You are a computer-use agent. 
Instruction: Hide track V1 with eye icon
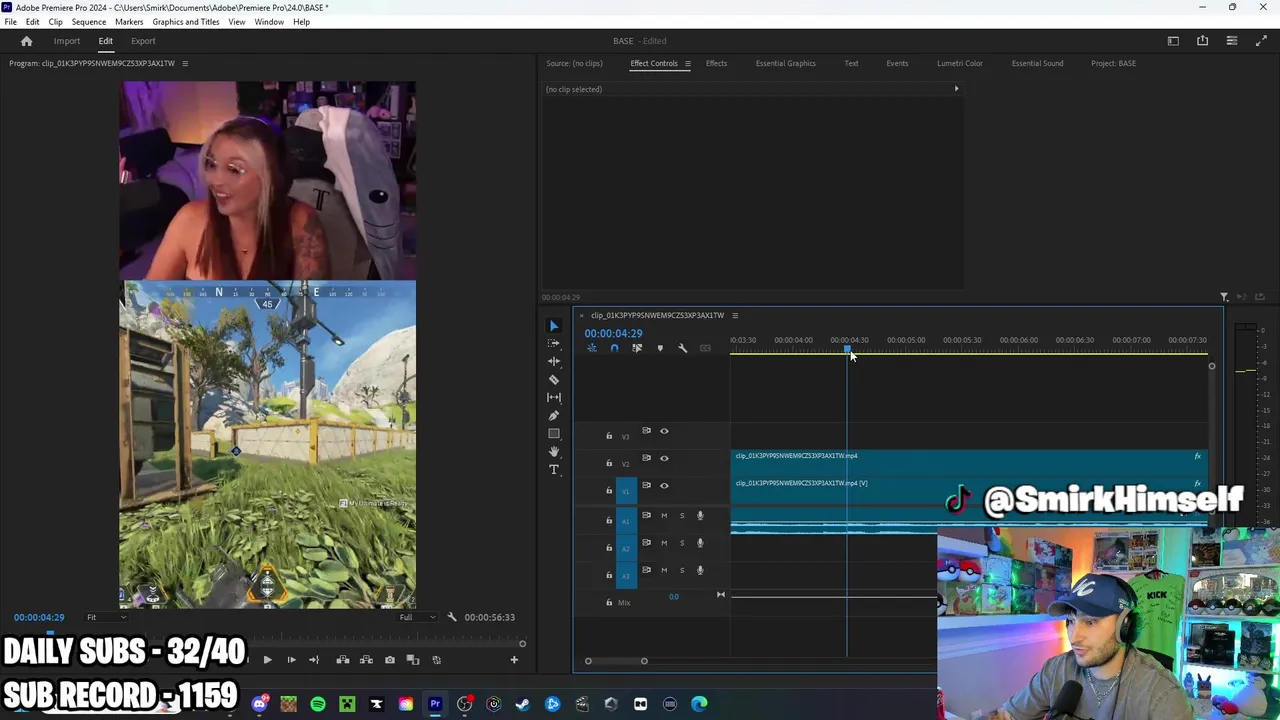pos(664,485)
